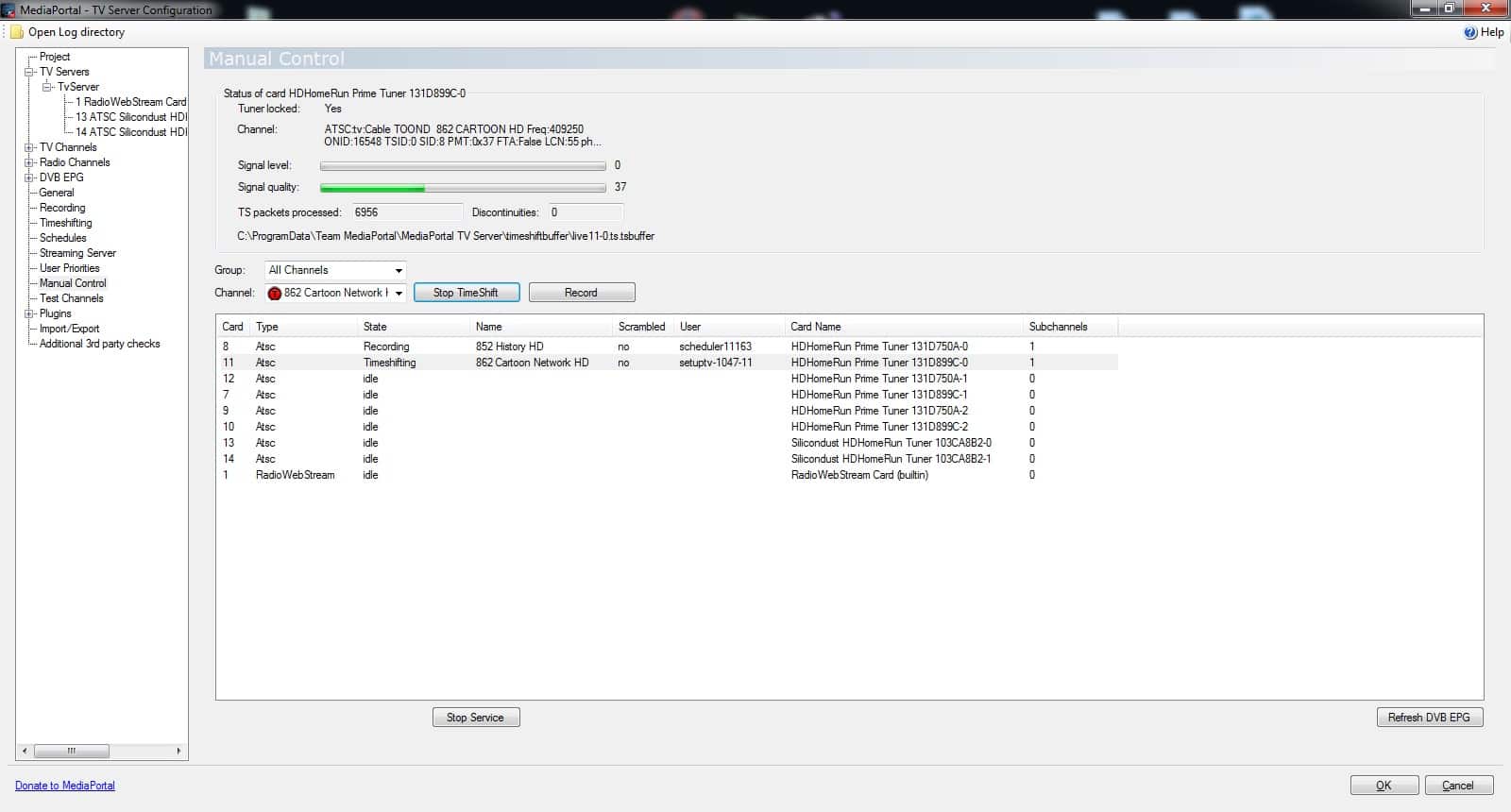Follow the Donate to MediaPortal link
This screenshot has width=1511, height=812.
click(65, 786)
